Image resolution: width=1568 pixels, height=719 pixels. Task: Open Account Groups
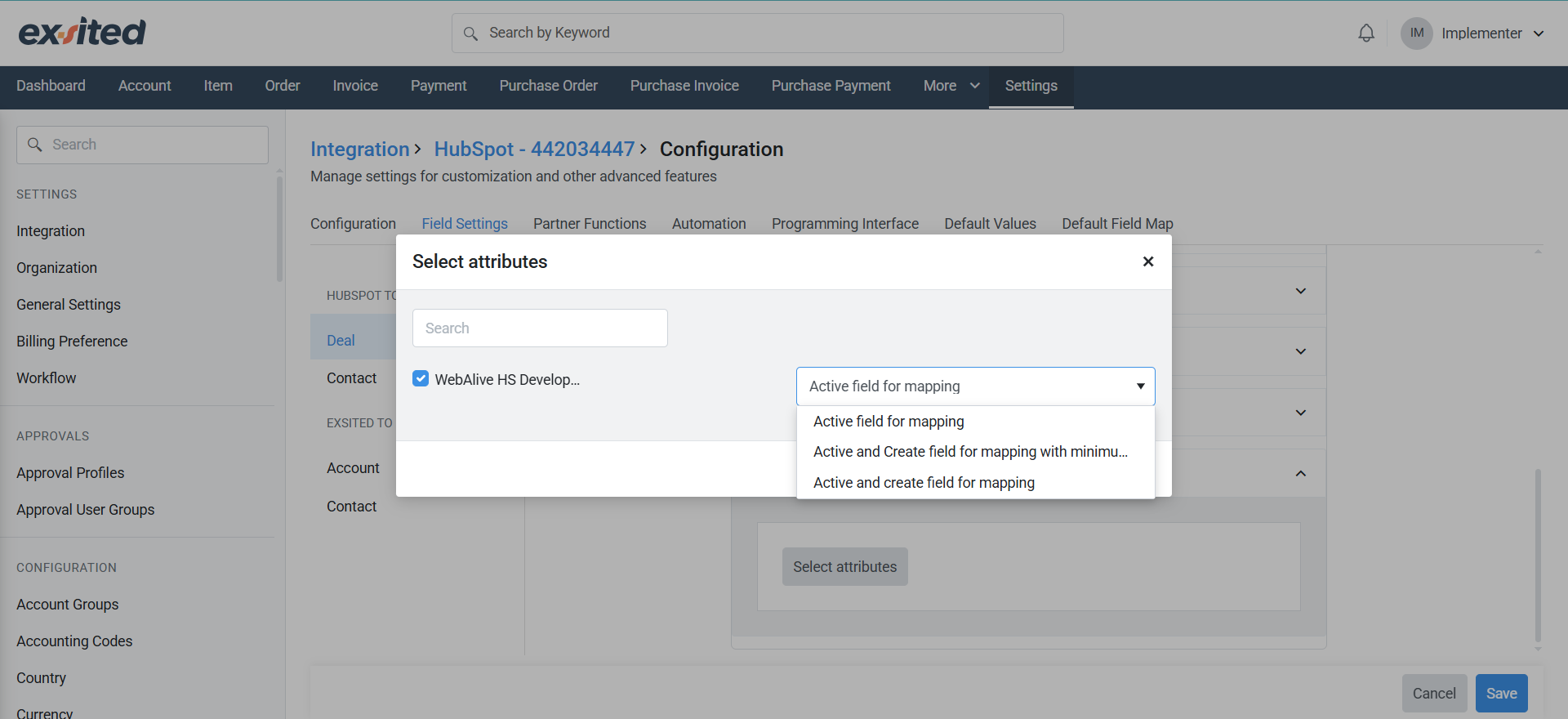tap(67, 605)
